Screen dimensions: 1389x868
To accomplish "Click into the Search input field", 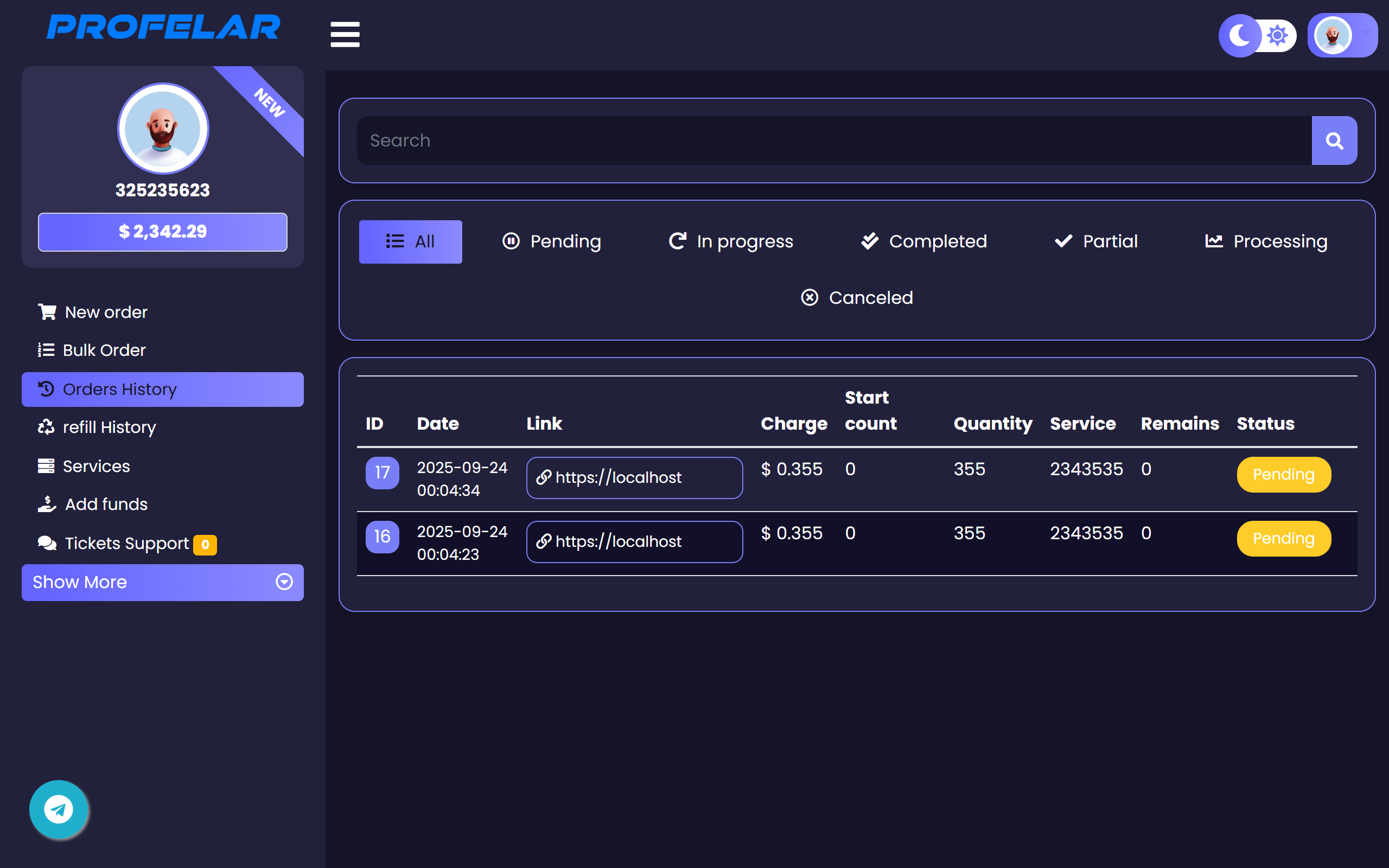I will tap(832, 141).
